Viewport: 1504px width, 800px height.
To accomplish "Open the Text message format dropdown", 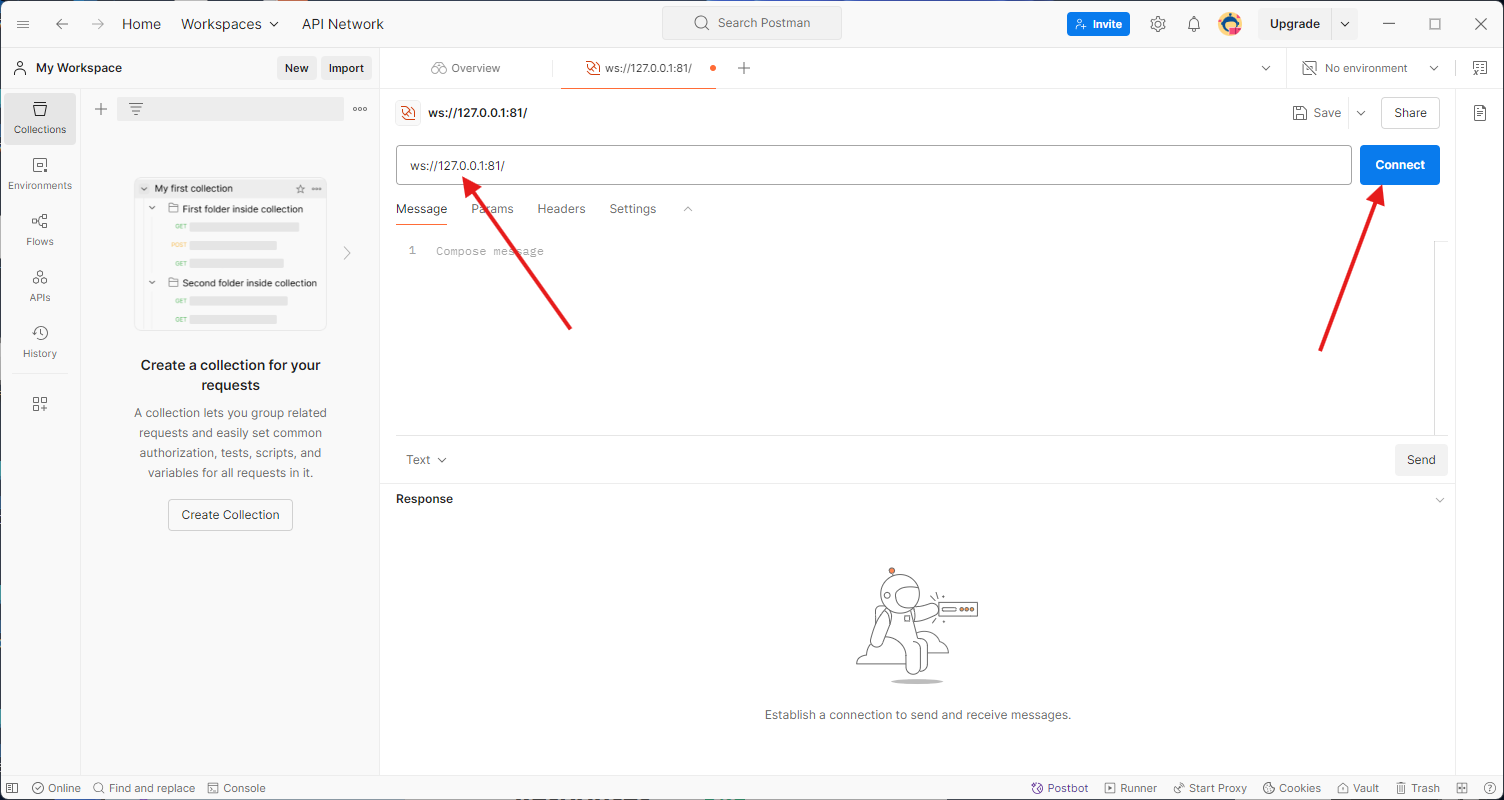I will pos(426,460).
